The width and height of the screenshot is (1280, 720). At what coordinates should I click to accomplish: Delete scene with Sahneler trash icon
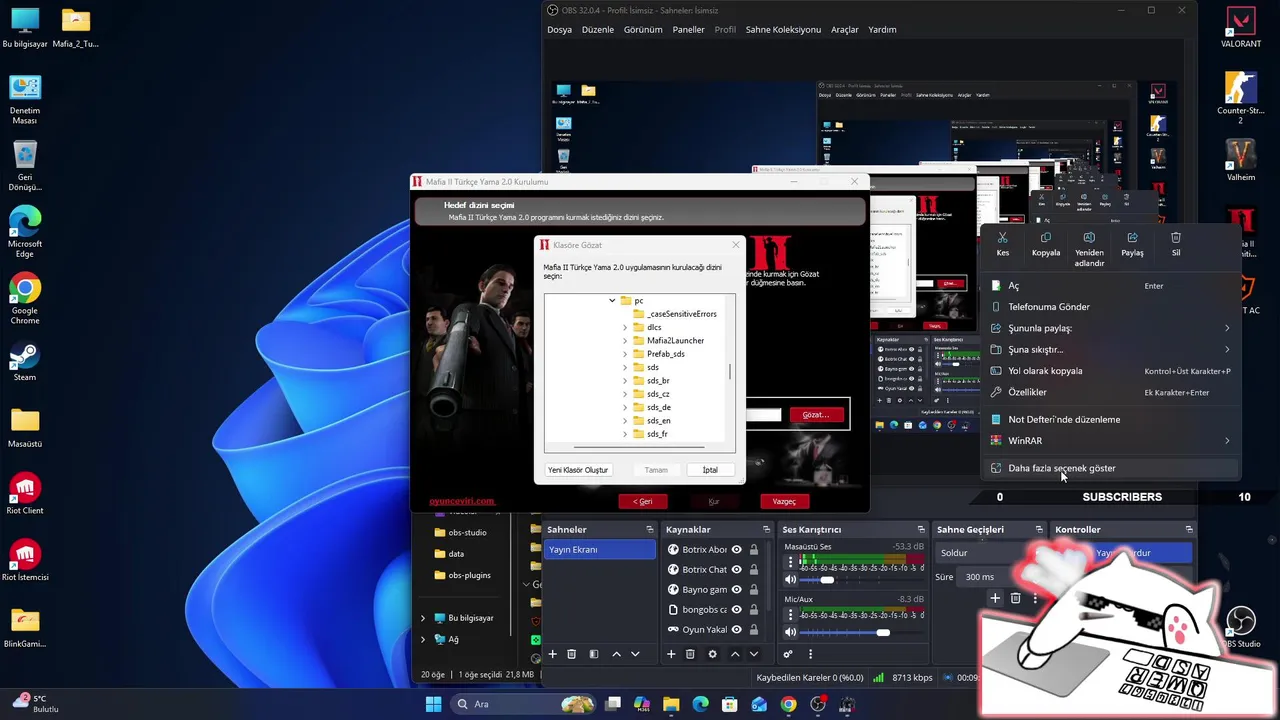pyautogui.click(x=572, y=654)
